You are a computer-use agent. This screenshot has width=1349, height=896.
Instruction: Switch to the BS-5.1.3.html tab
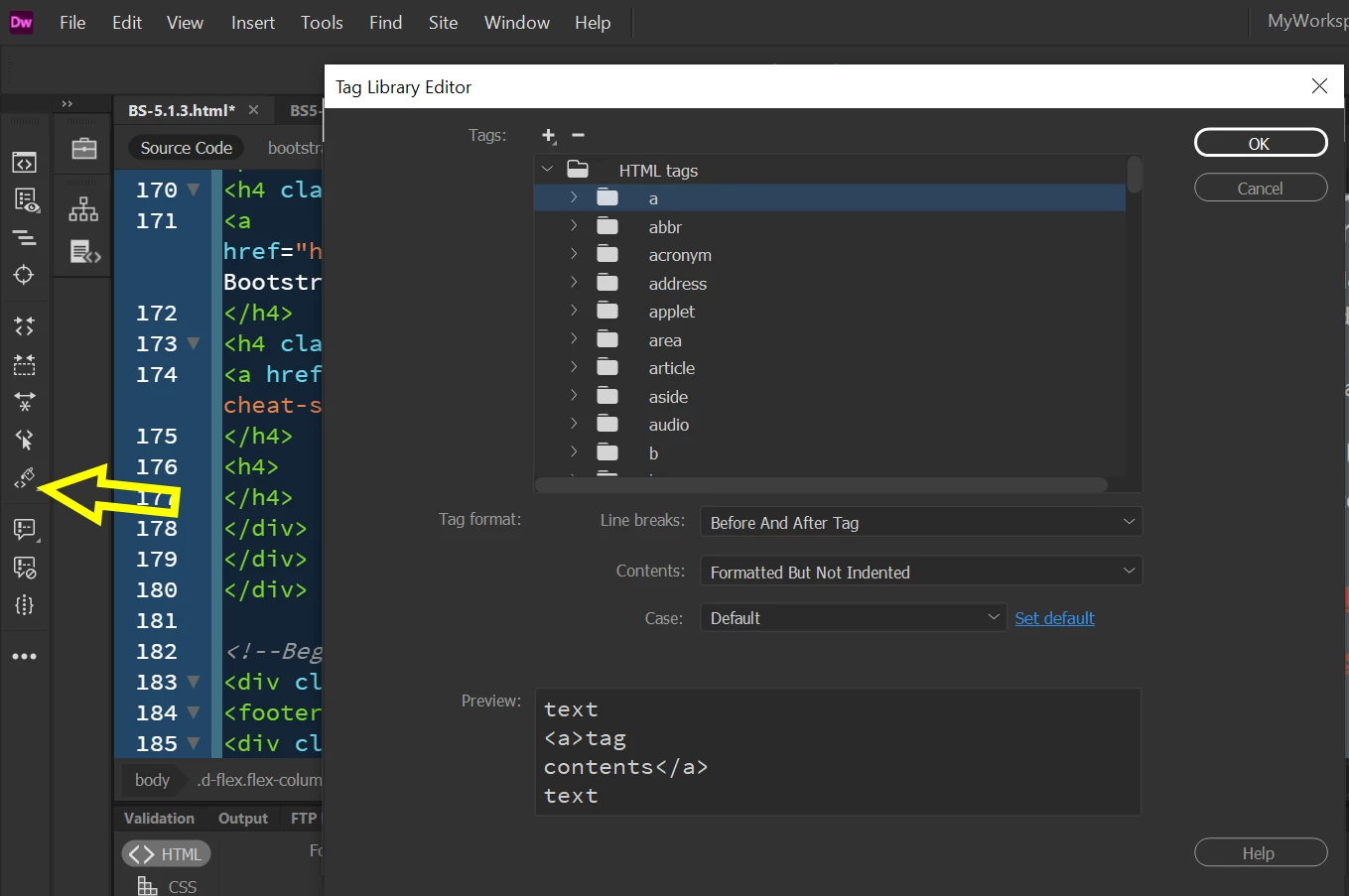pos(182,110)
